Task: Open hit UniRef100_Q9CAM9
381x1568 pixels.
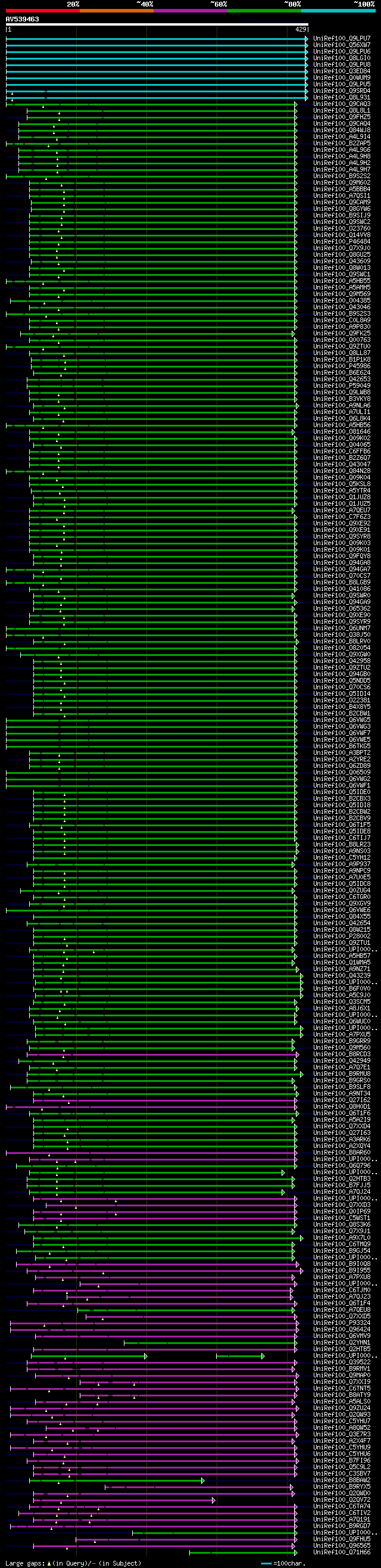Action: point(342,203)
